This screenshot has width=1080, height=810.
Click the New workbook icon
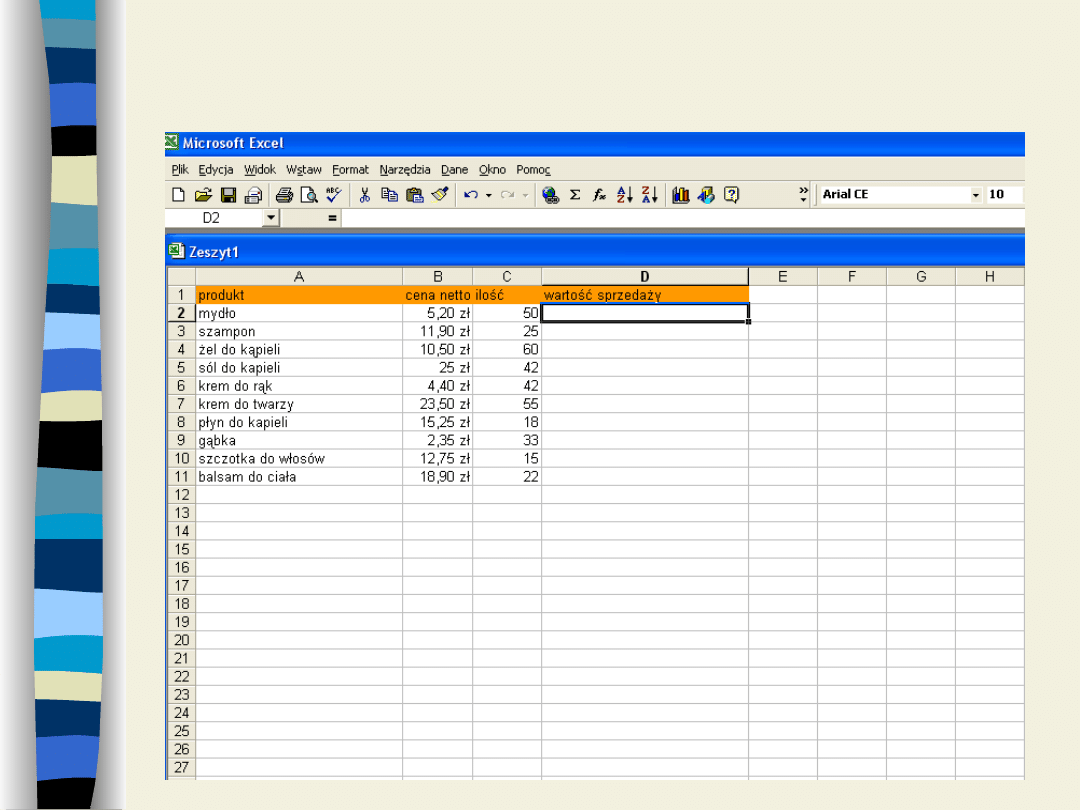pyautogui.click(x=179, y=195)
